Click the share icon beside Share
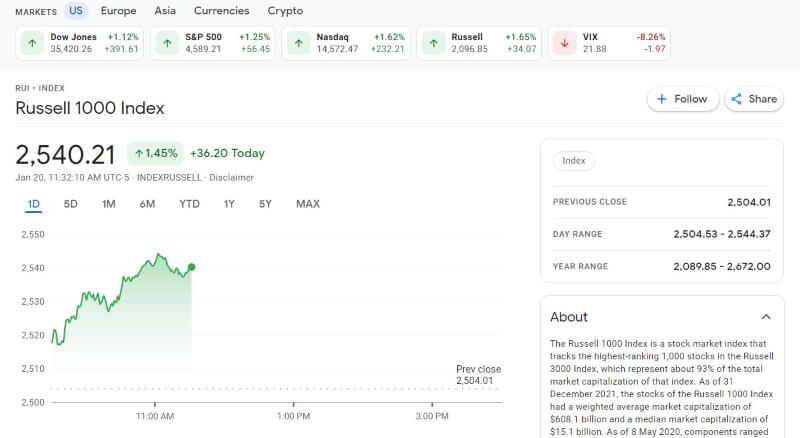The height and width of the screenshot is (438, 800). click(736, 99)
